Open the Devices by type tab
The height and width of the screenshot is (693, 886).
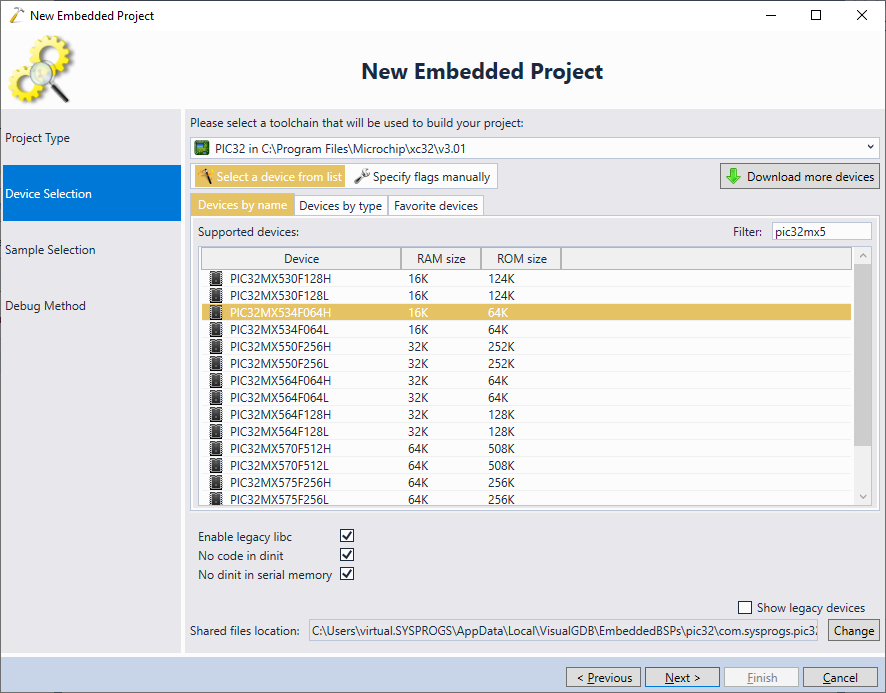[341, 206]
